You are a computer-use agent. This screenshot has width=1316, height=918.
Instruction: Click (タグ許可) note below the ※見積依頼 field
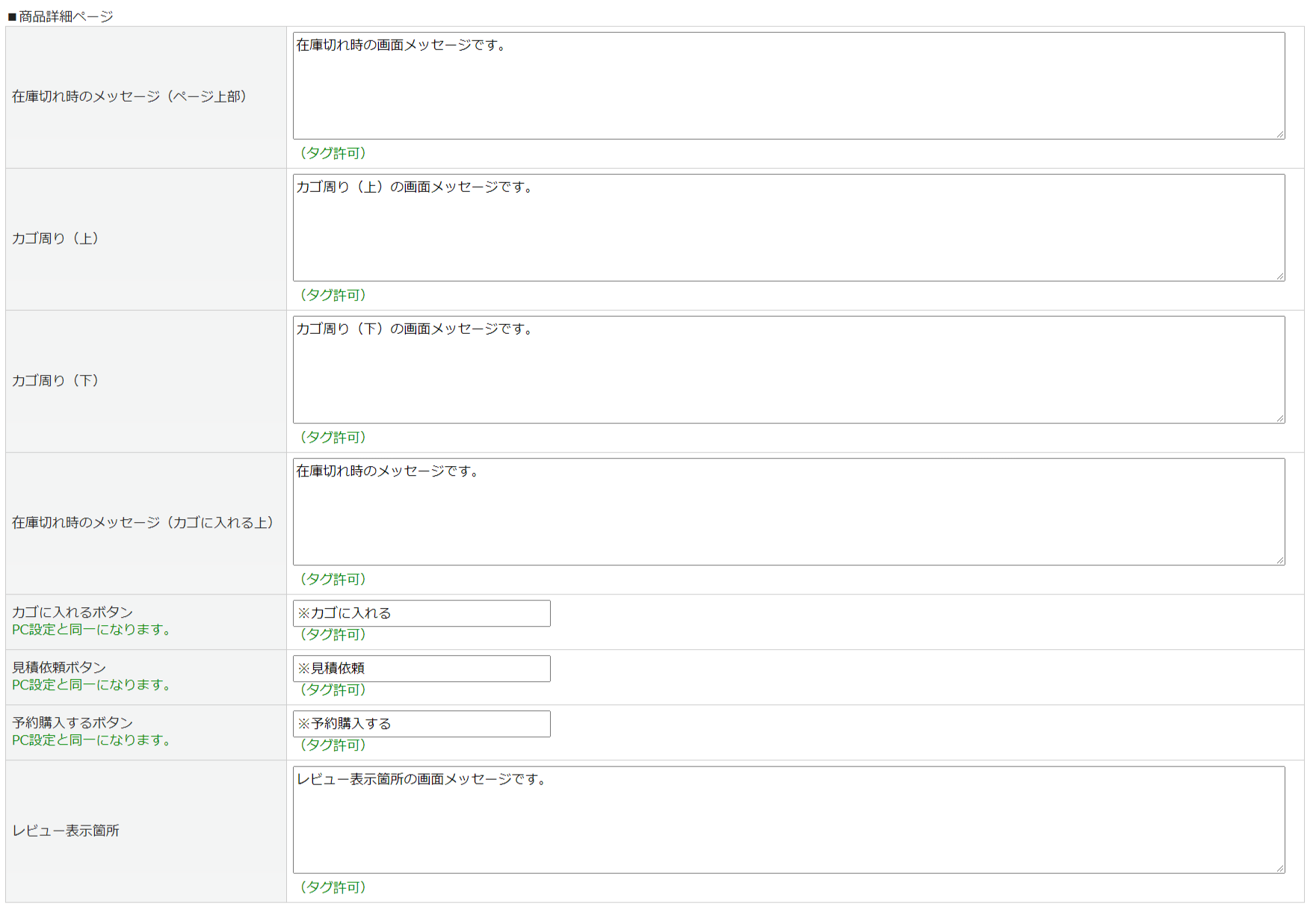pos(333,689)
